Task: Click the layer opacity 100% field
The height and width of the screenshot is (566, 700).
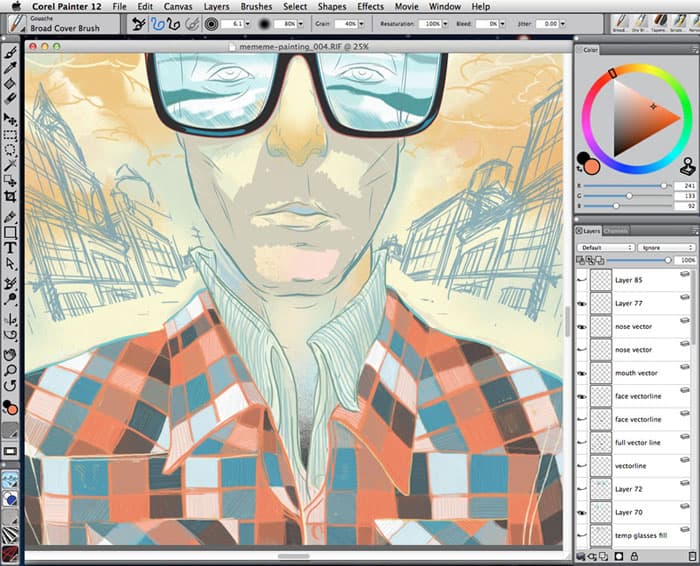Action: click(x=686, y=260)
